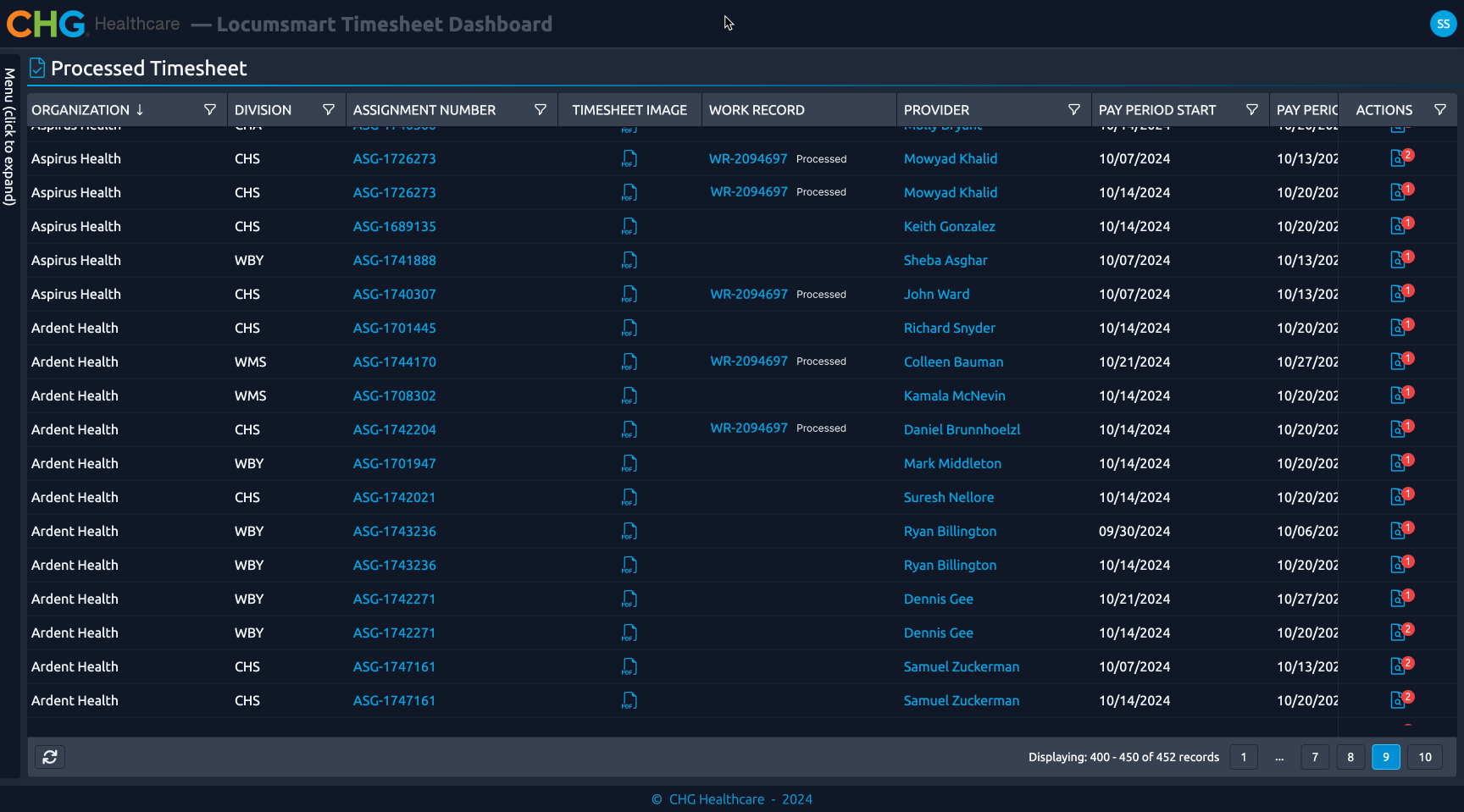This screenshot has width=1464, height=812.
Task: Open timesheet PDF for Sheba Asghar
Action: 629,261
